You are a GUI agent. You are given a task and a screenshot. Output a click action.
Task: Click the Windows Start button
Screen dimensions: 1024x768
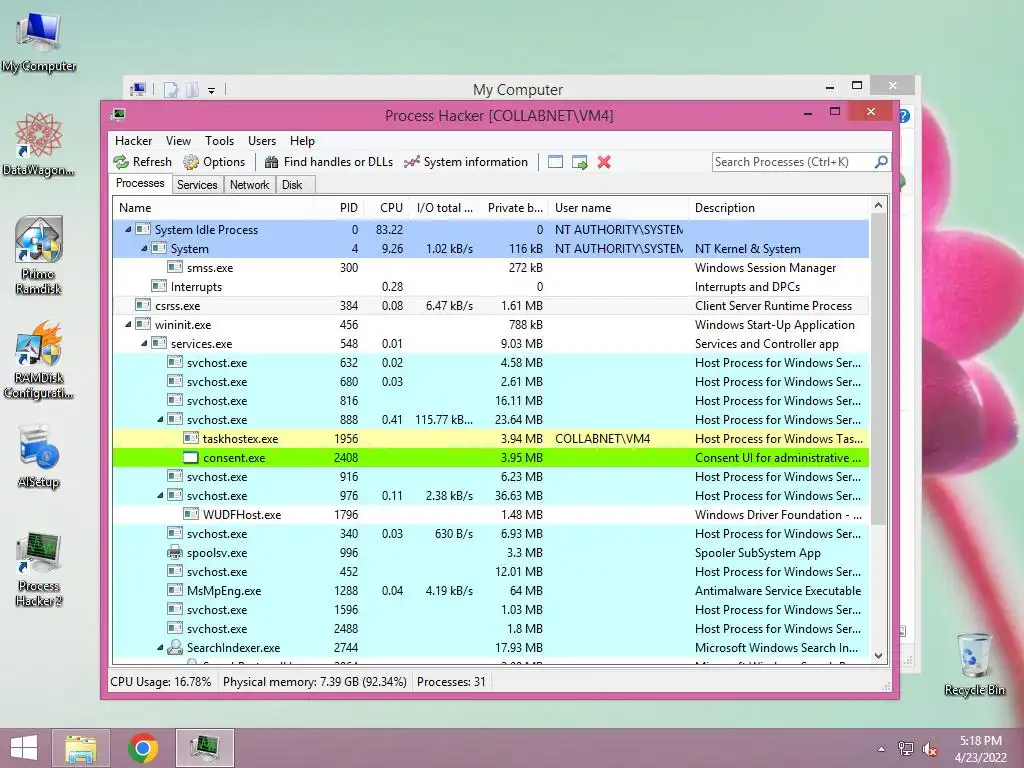(x=24, y=748)
